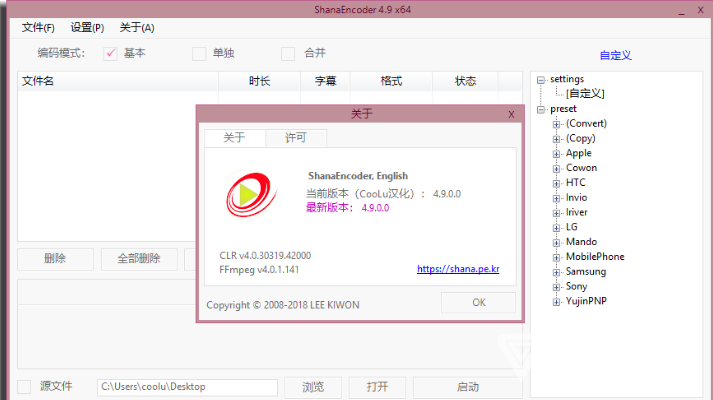Open the https://shana.pe.kr link
713x400 pixels.
[x=458, y=269]
